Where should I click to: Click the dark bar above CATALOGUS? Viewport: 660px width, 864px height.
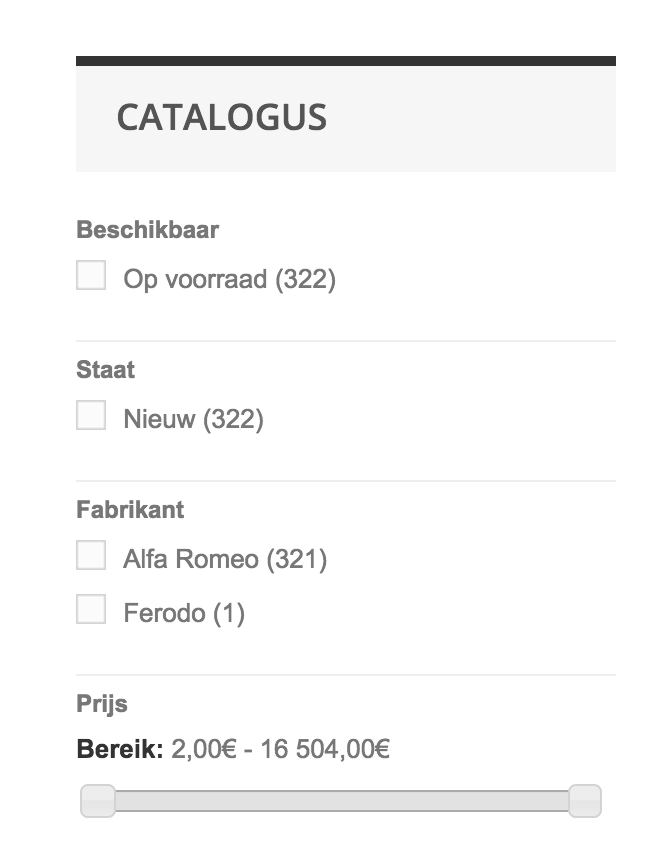point(345,61)
